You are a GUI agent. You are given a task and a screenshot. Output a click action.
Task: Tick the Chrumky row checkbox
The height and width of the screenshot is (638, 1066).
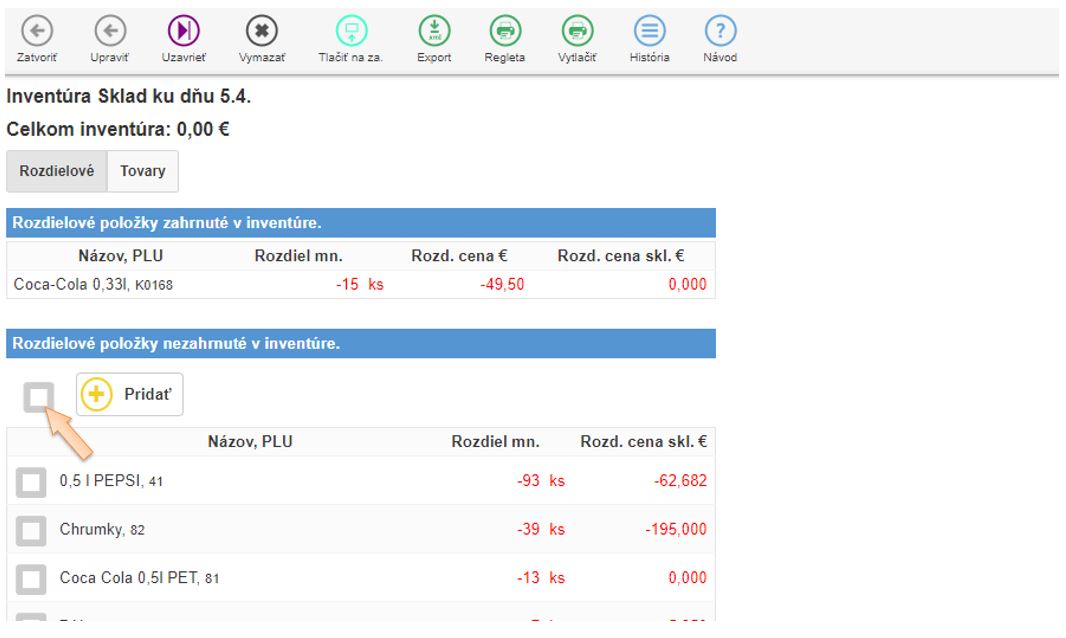pyautogui.click(x=31, y=530)
